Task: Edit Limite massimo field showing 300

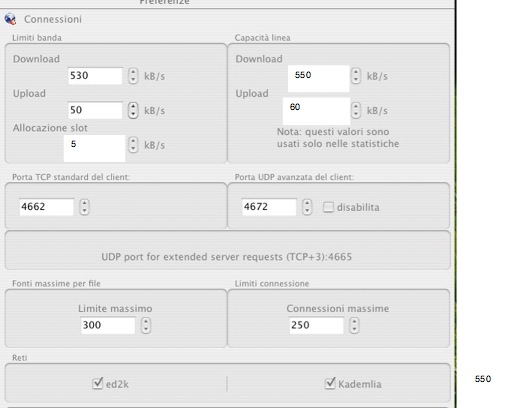Action: [x=108, y=325]
